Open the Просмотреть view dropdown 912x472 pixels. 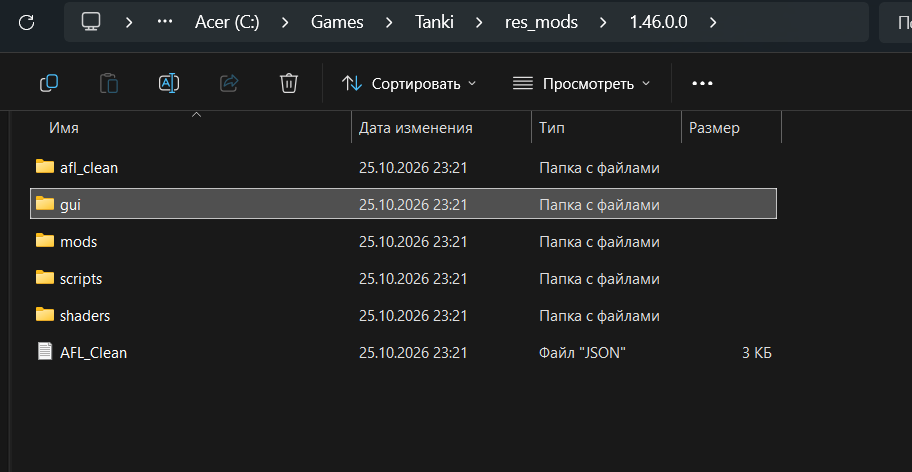tap(581, 84)
